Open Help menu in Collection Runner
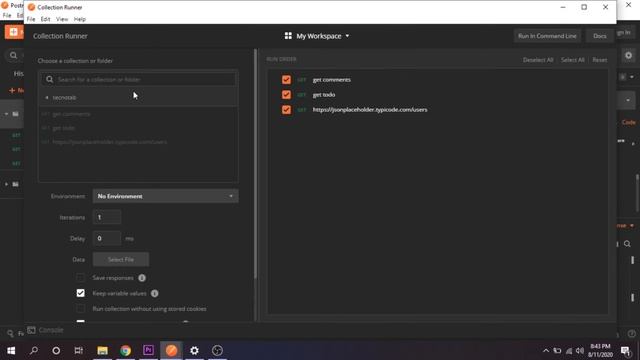640x360 pixels. pyautogui.click(x=80, y=19)
